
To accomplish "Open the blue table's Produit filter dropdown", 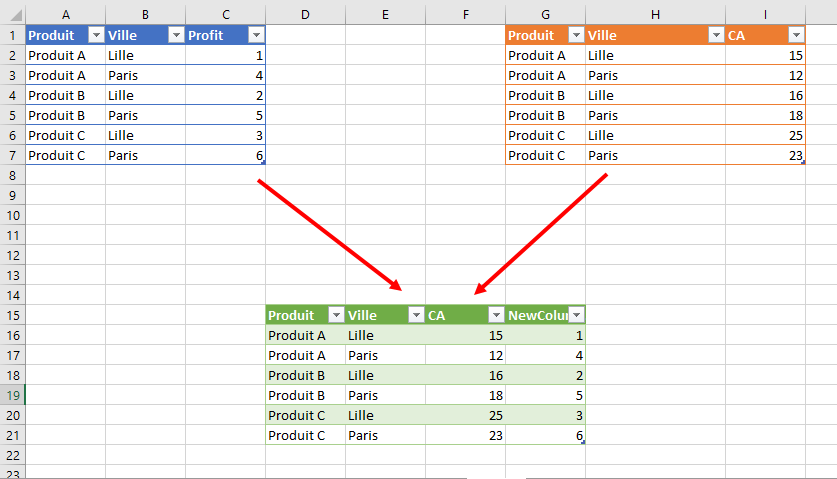I will tap(95, 35).
